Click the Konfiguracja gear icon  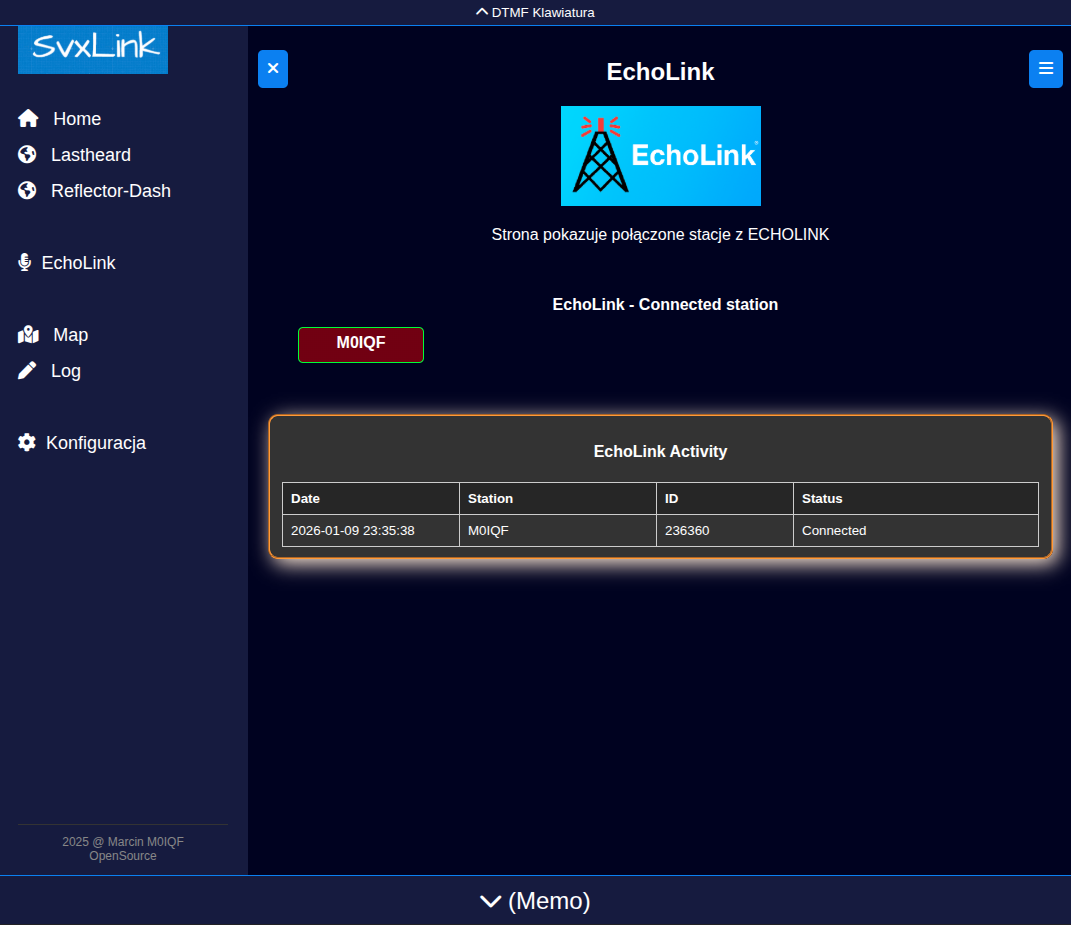coord(27,443)
